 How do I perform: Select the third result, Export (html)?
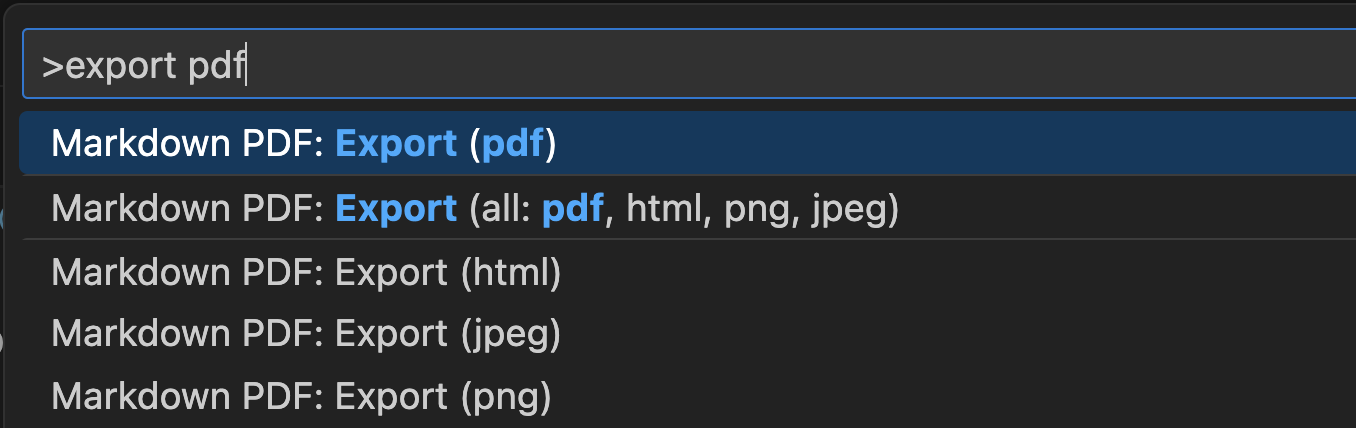pos(306,273)
